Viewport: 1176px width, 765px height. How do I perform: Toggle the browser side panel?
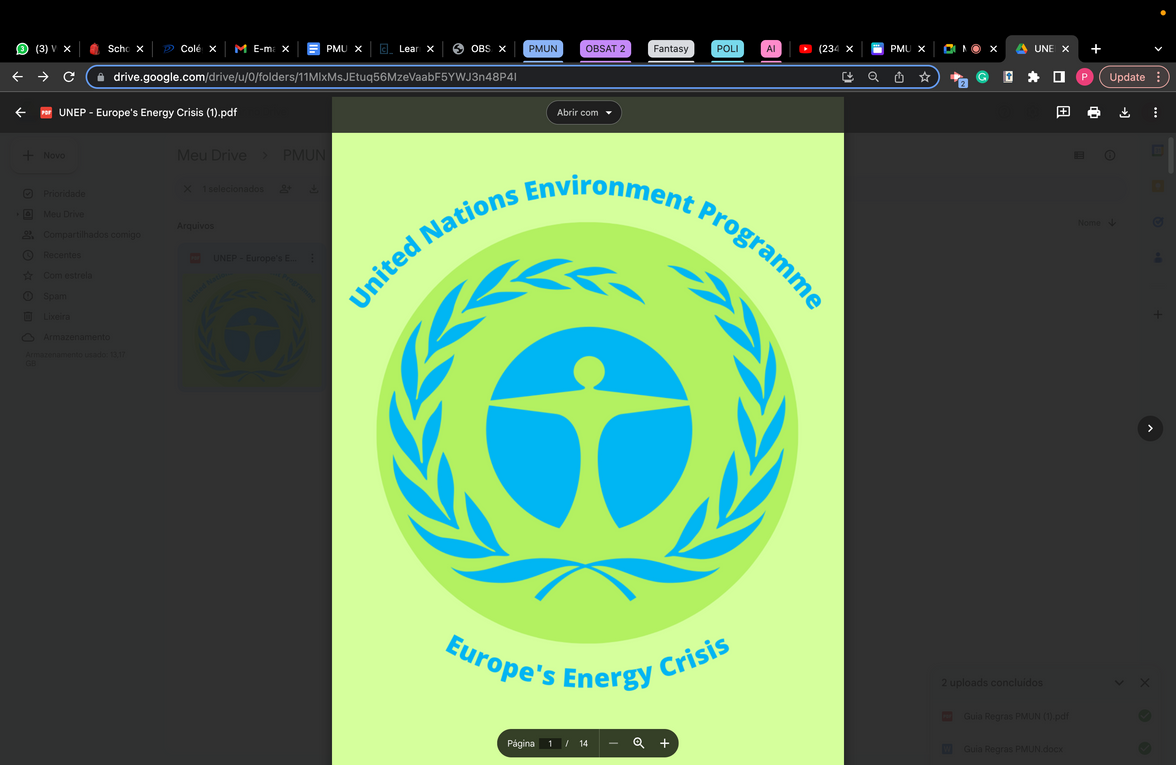[x=1059, y=76]
